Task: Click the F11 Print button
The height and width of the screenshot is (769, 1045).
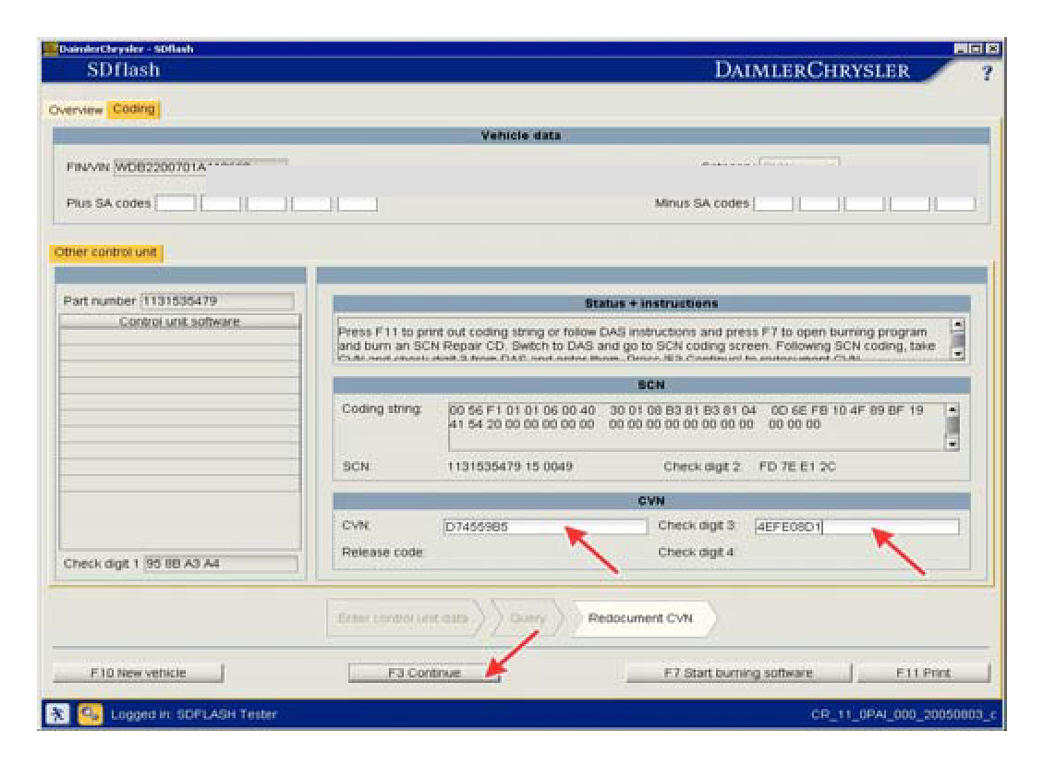Action: (922, 673)
